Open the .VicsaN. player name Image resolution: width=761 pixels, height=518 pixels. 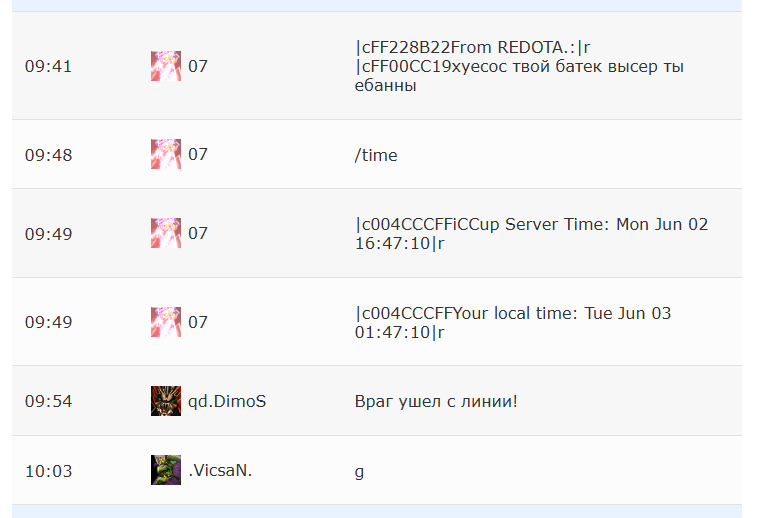coord(220,470)
